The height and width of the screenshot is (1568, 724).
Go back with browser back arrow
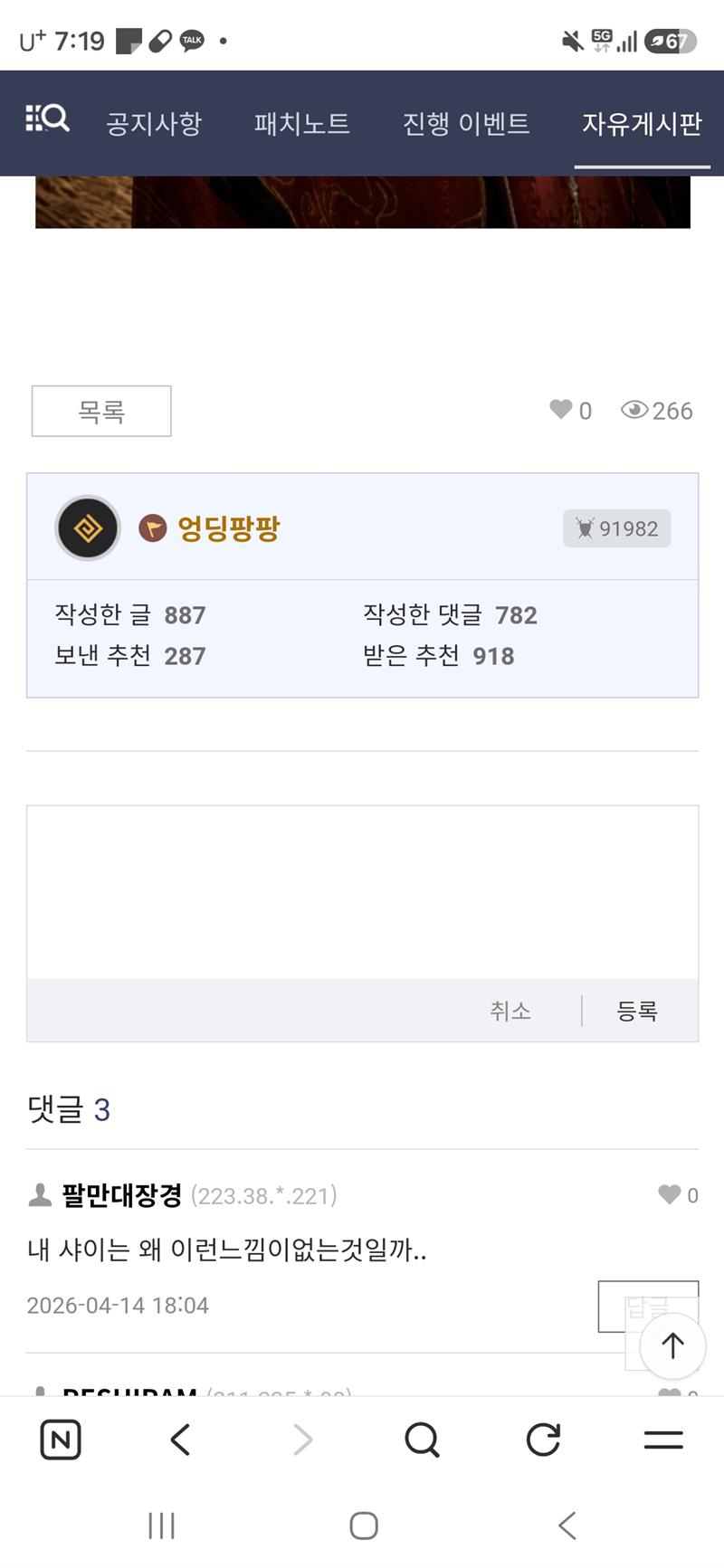181,1439
